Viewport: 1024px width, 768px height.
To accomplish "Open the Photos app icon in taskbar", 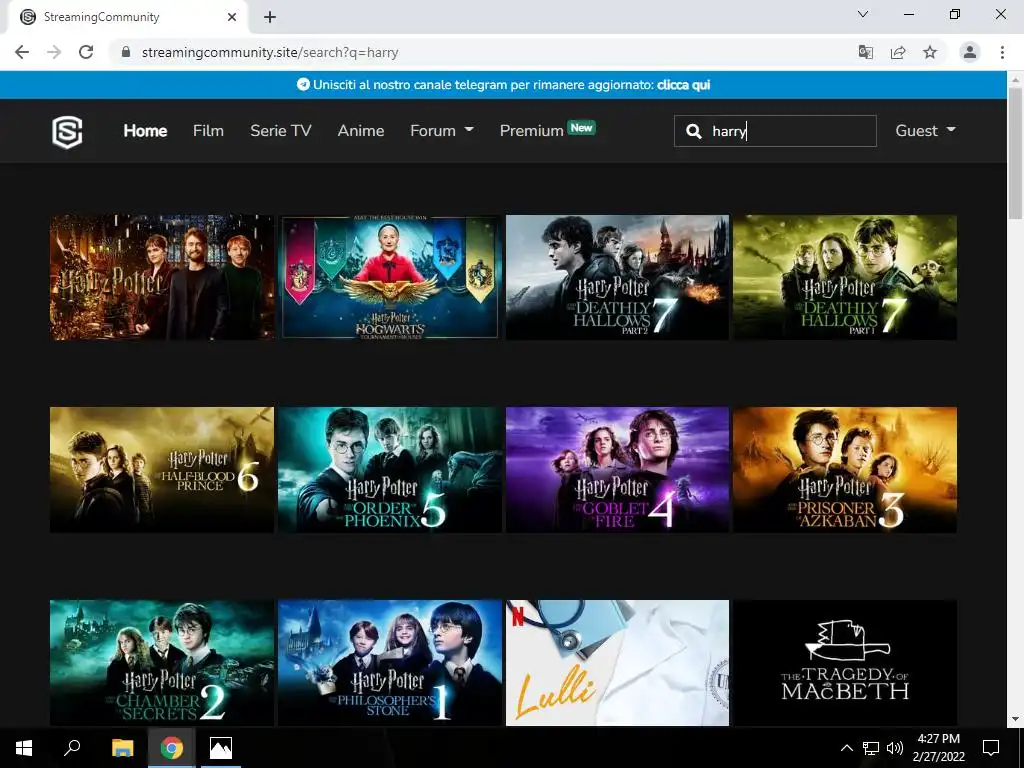I will pos(221,748).
